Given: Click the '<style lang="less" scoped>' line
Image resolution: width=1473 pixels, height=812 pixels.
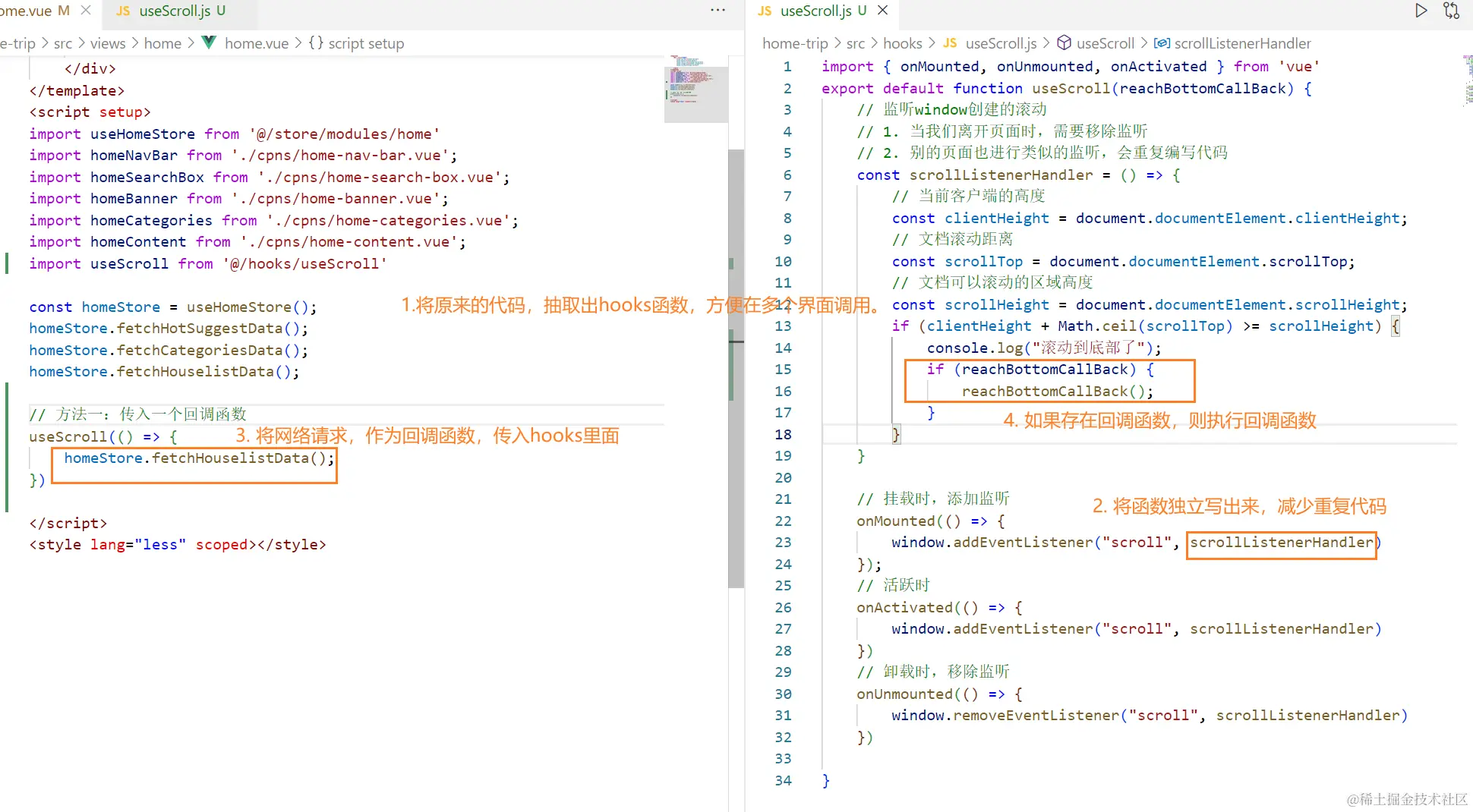Looking at the screenshot, I should coord(178,544).
